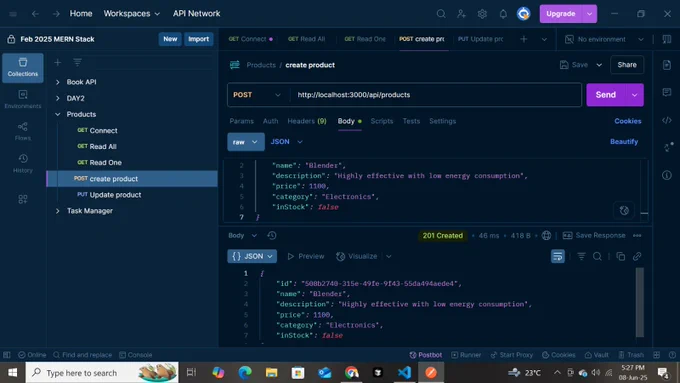Navigate forward with the right arrow

[56, 14]
